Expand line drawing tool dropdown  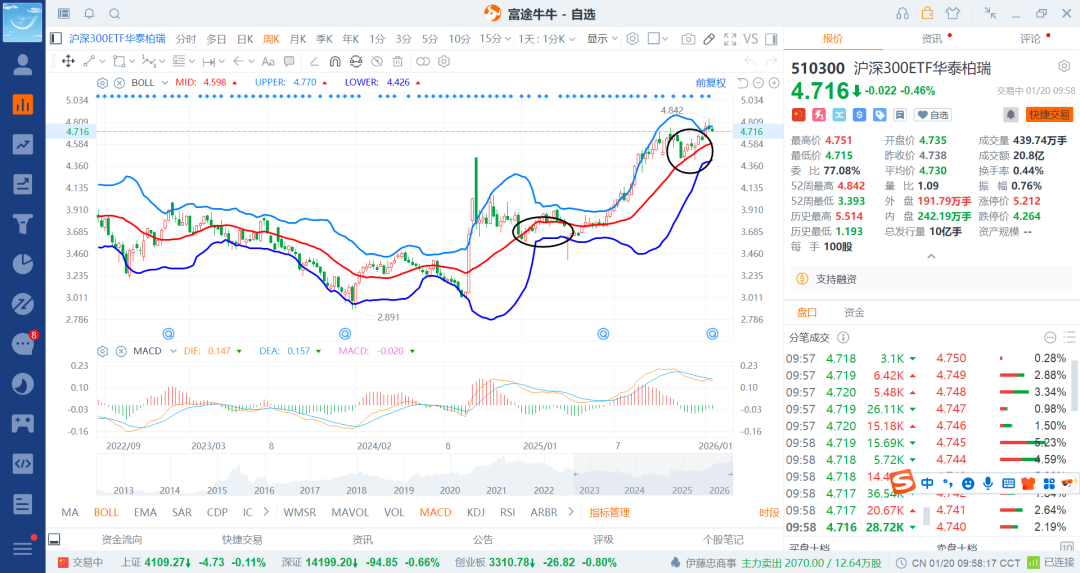point(104,61)
